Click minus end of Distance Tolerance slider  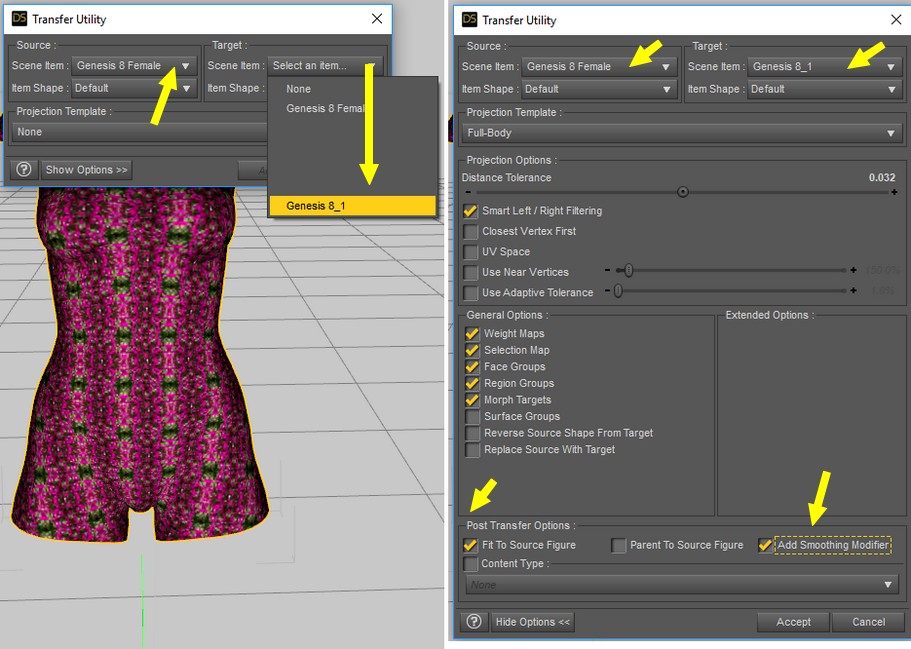[x=468, y=192]
